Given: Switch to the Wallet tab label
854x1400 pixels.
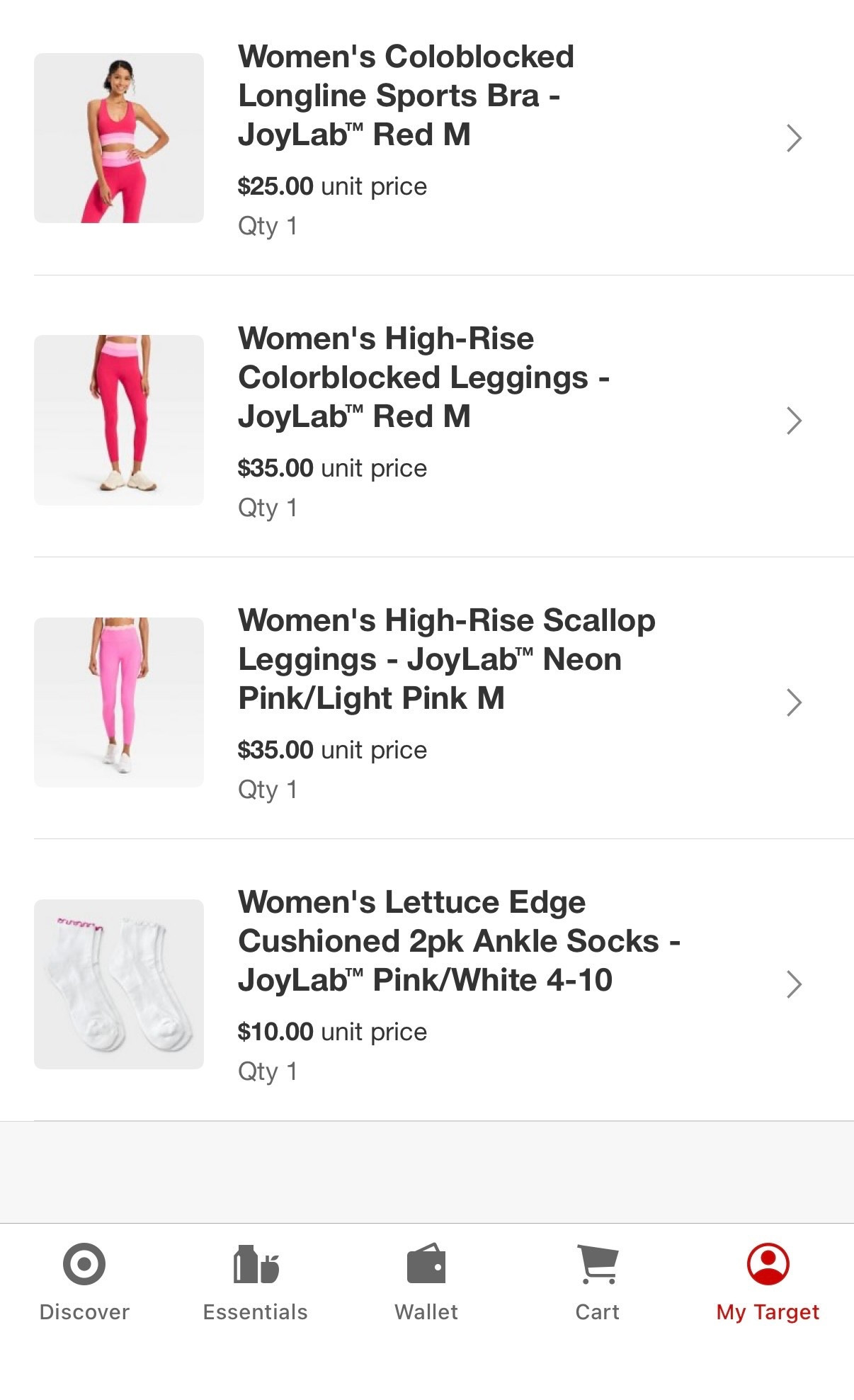Looking at the screenshot, I should [426, 1312].
